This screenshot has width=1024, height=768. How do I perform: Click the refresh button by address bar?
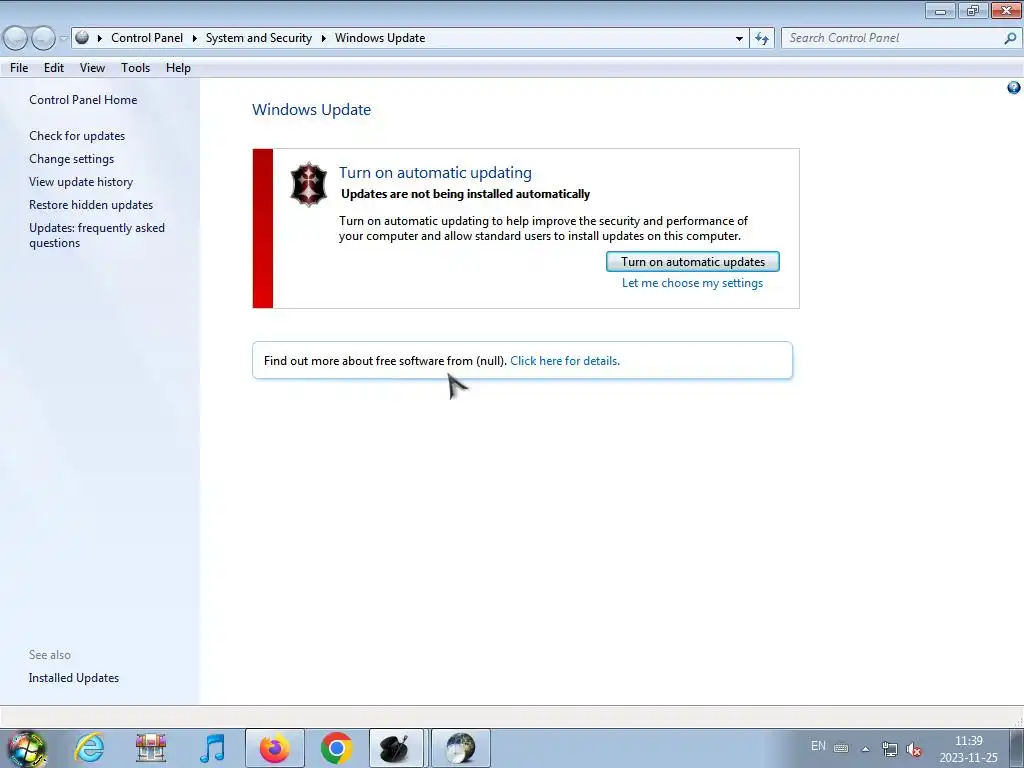(762, 39)
